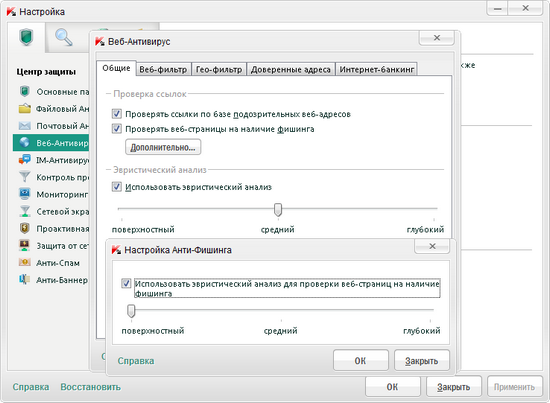
Task: Select IM-Антивирус chat icon
Action: 24,160
